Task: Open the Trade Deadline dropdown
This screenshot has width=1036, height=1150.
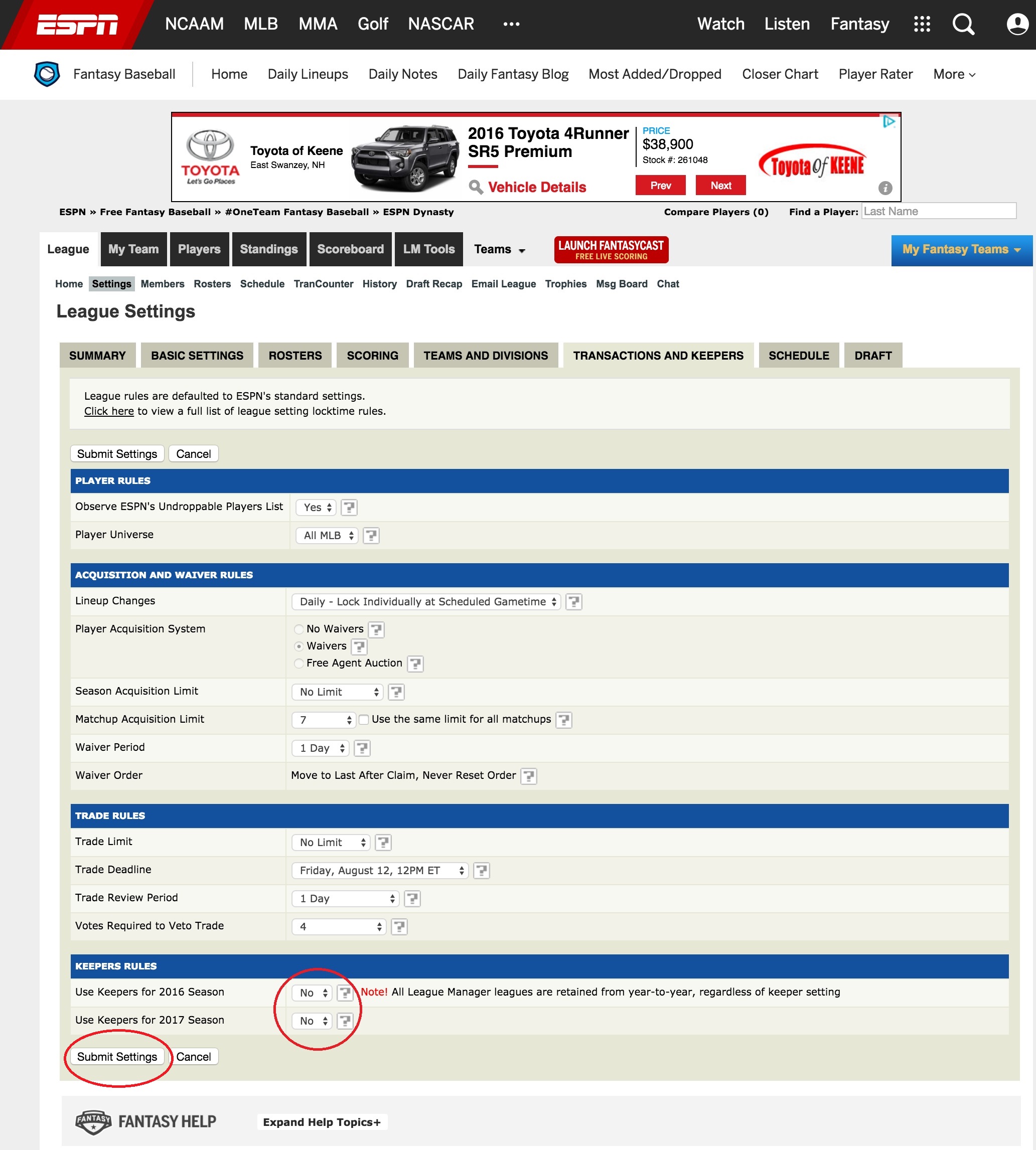Action: click(380, 870)
